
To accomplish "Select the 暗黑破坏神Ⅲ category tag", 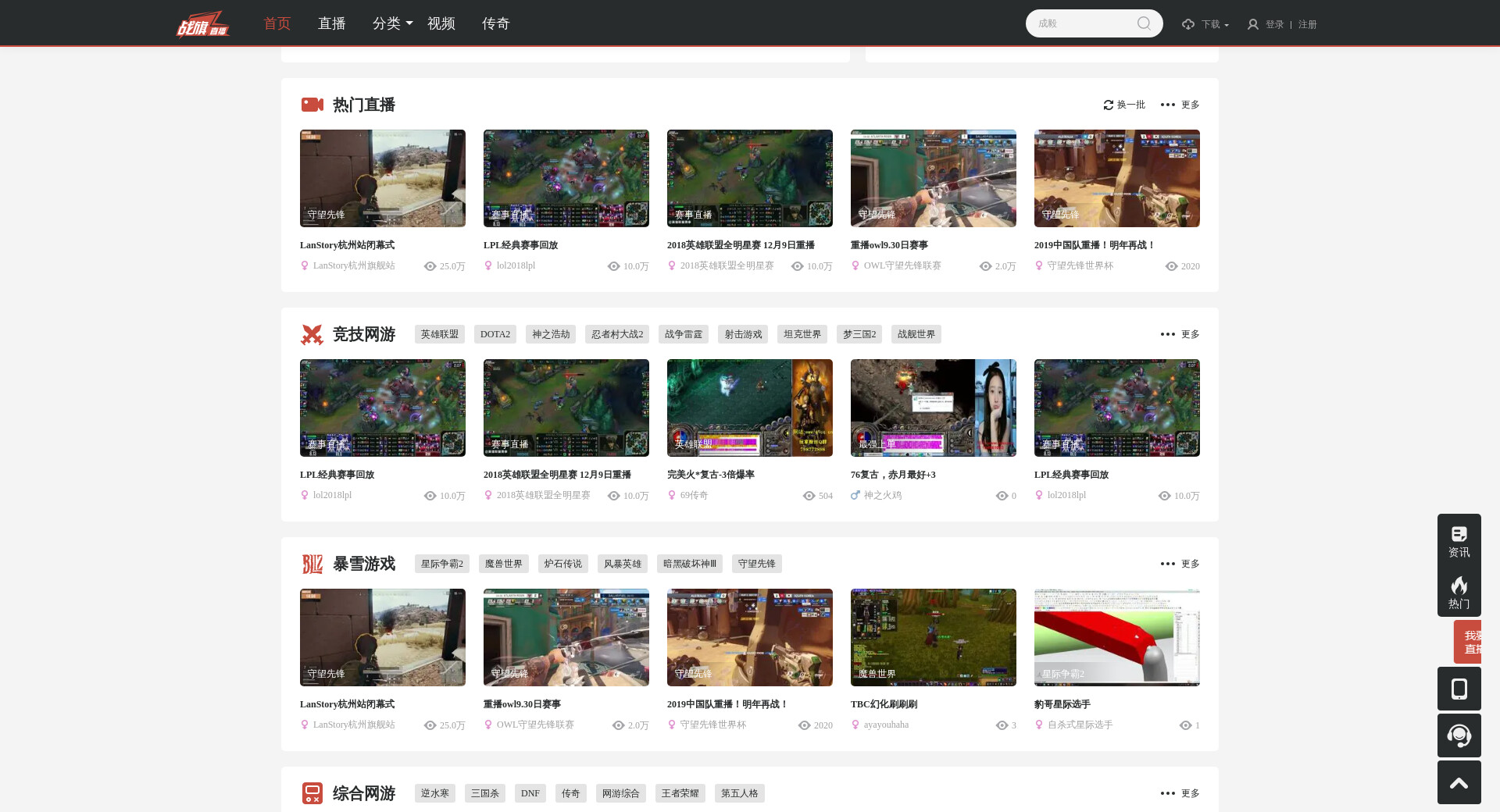I will 690,564.
